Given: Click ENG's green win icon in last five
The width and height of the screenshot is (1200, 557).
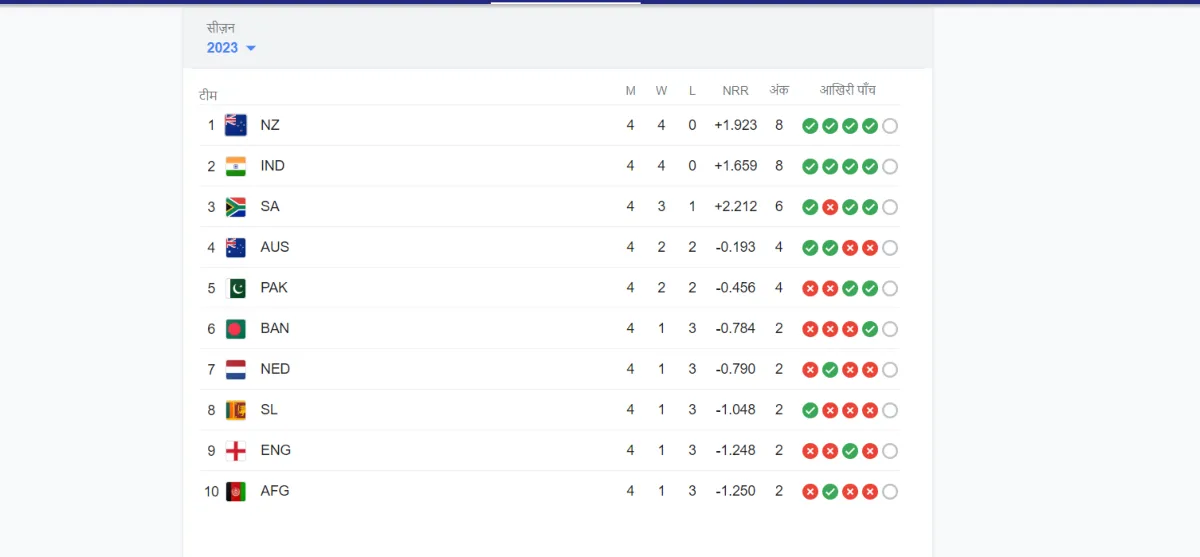Looking at the screenshot, I should coord(850,451).
